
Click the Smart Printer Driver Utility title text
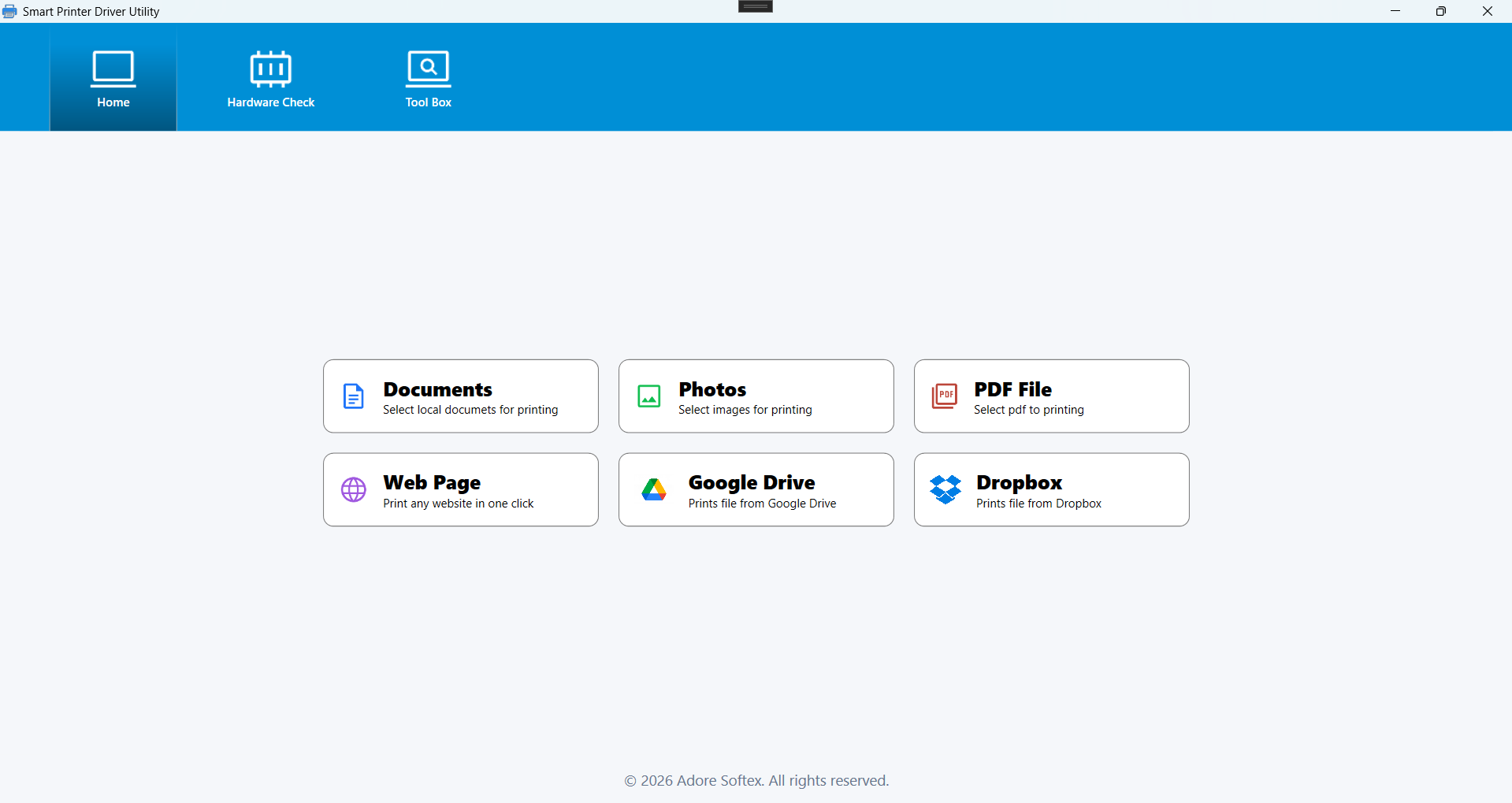pyautogui.click(x=91, y=12)
